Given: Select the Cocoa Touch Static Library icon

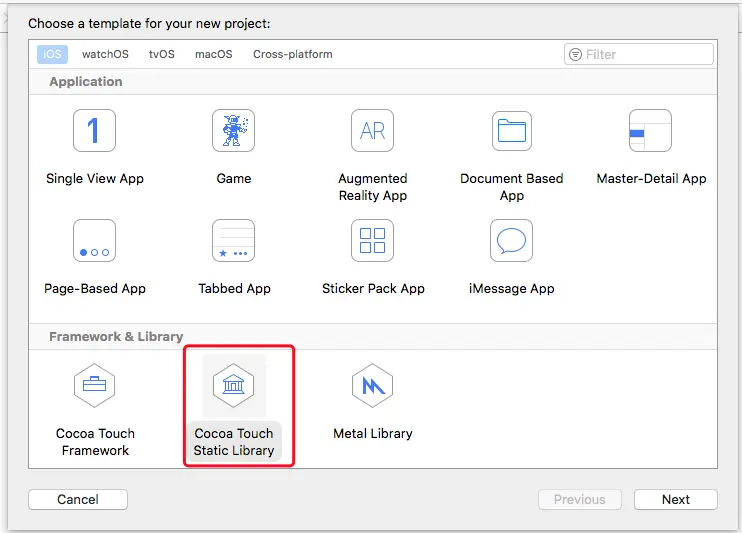Looking at the screenshot, I should click(233, 385).
